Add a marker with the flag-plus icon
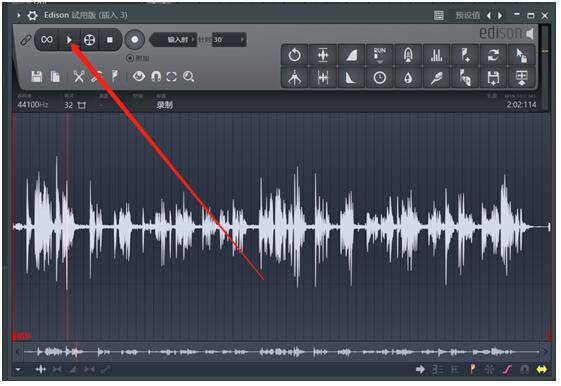The height and width of the screenshot is (386, 561). 465,55
